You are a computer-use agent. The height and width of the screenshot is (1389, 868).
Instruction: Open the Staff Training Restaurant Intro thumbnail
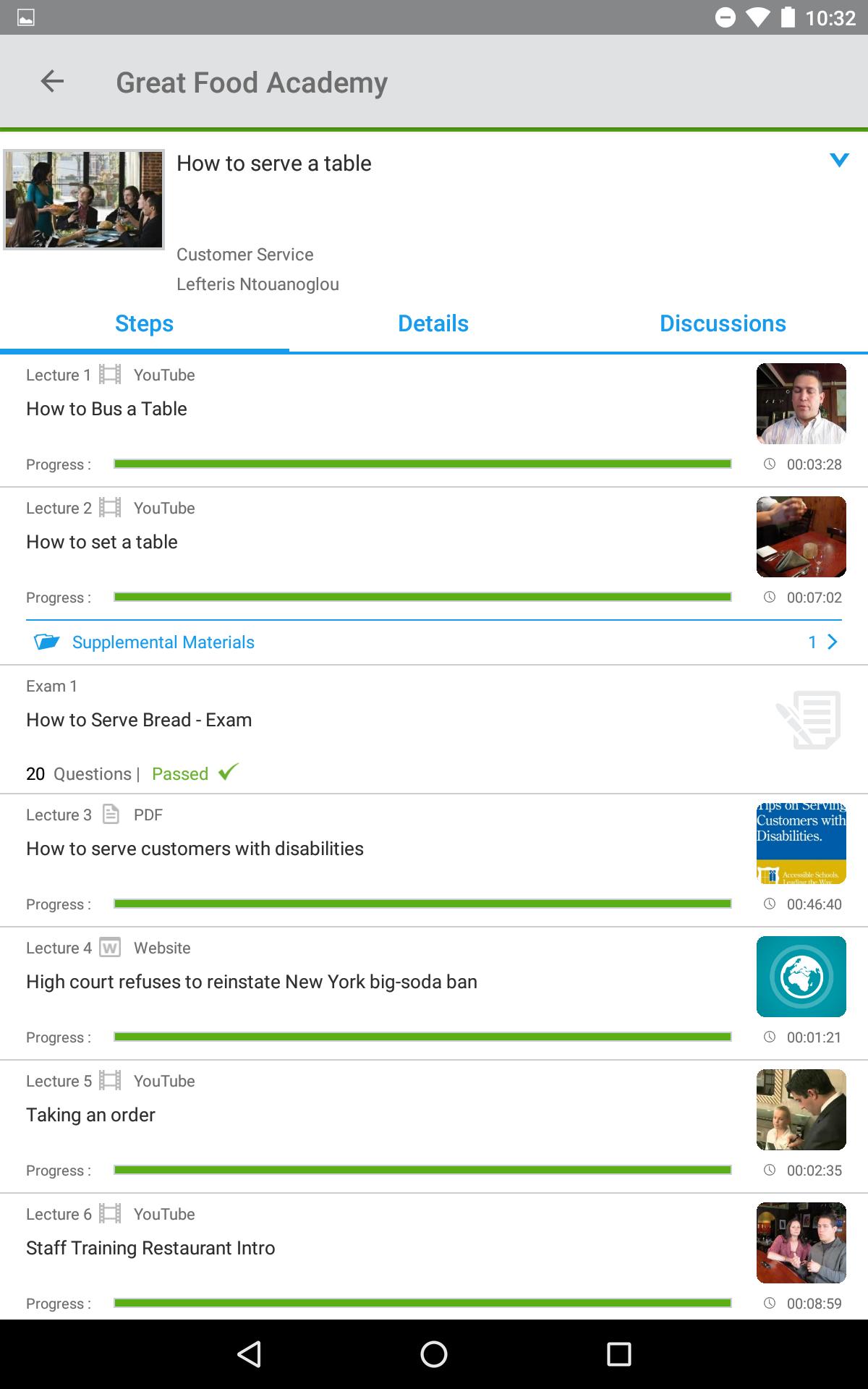pyautogui.click(x=801, y=1243)
